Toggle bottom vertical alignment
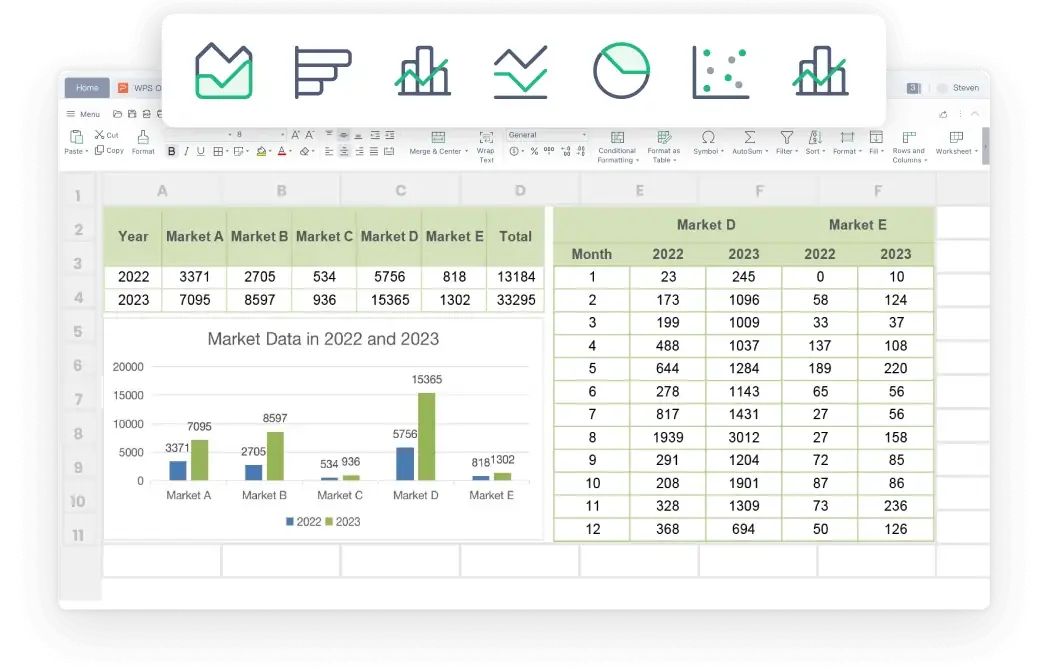 (x=358, y=136)
